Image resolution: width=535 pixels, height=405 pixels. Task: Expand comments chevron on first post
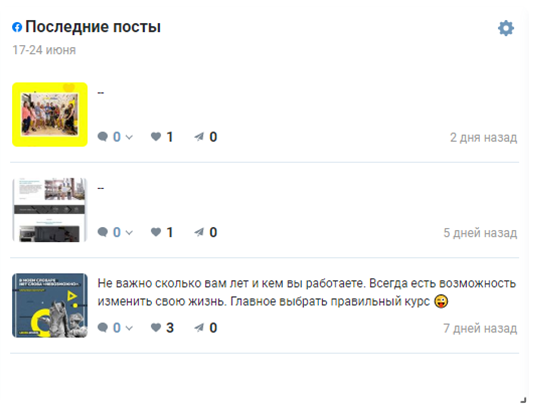129,137
